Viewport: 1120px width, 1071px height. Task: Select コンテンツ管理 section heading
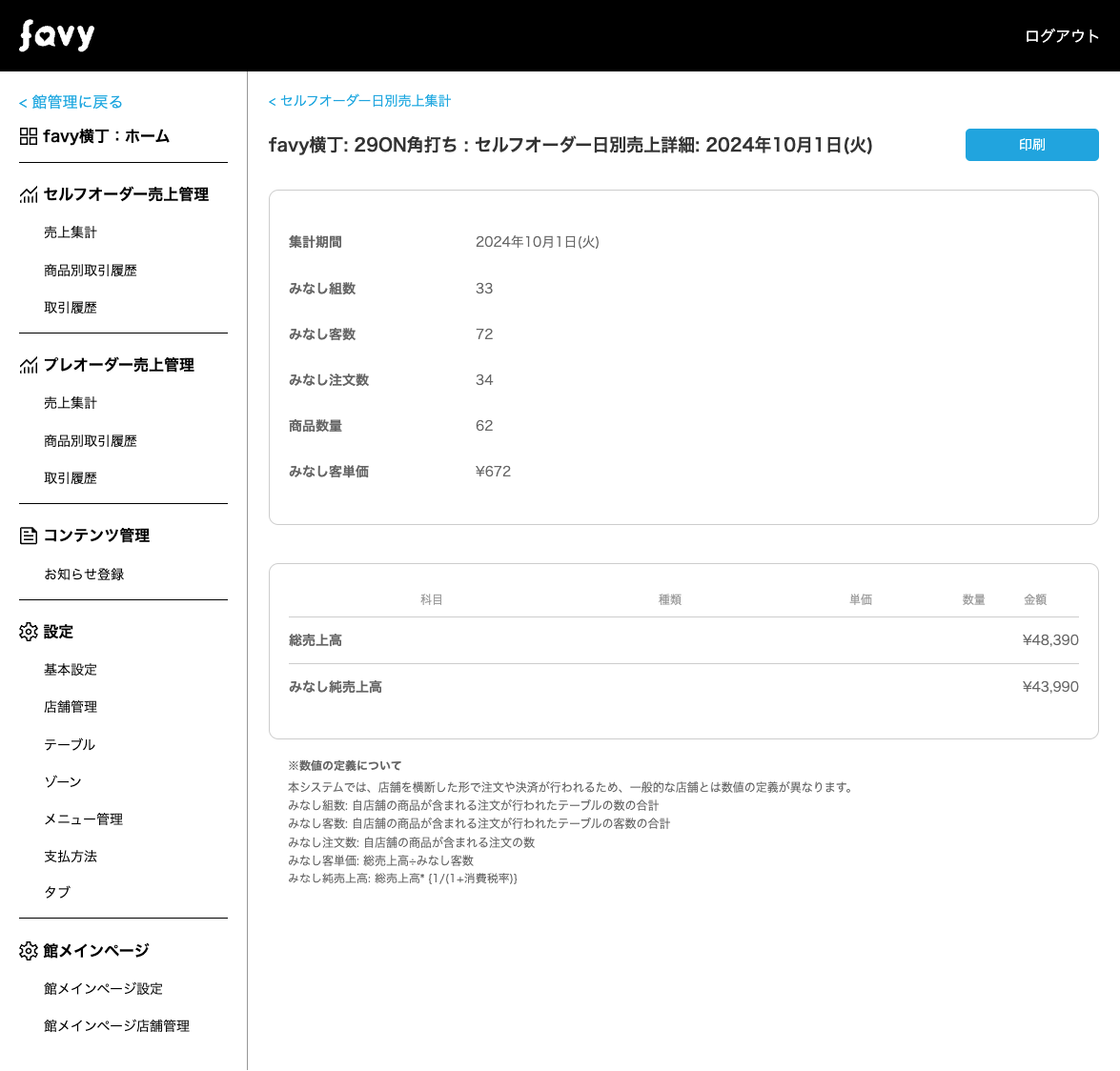[96, 535]
